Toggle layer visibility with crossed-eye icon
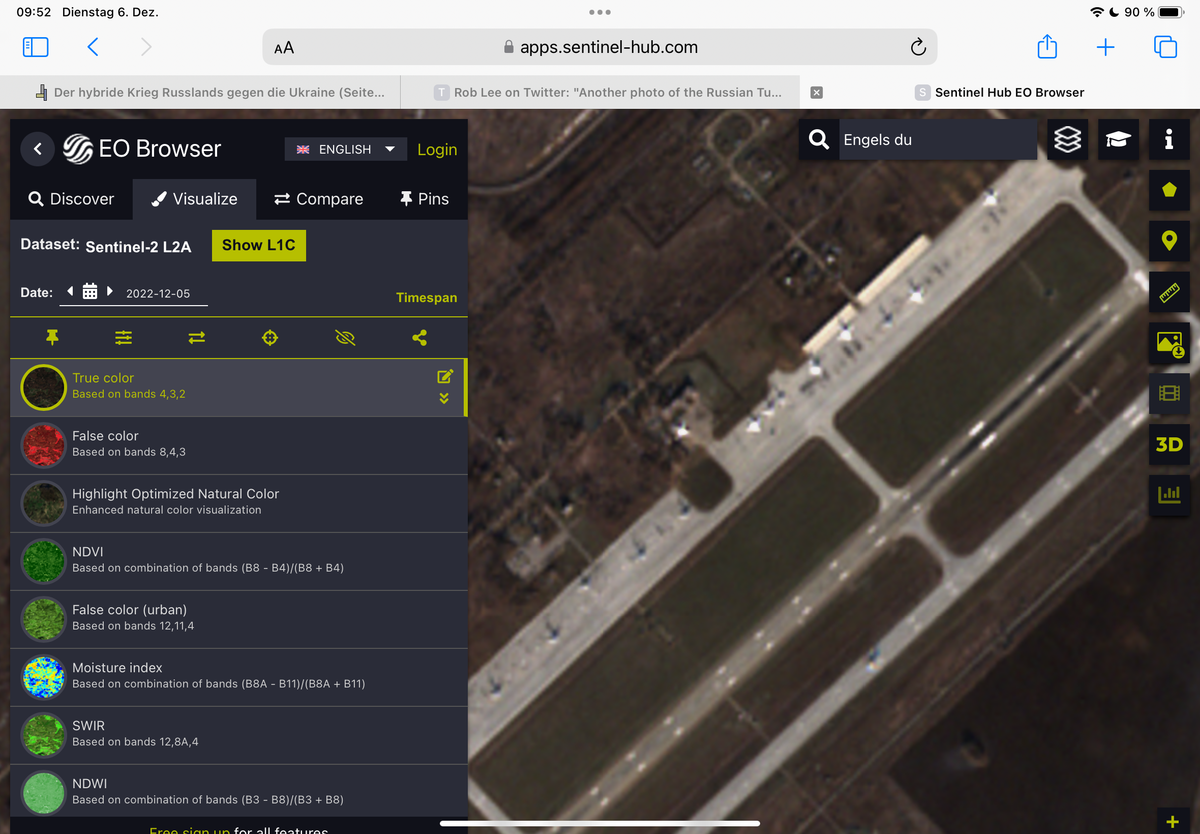The image size is (1200, 834). [345, 338]
